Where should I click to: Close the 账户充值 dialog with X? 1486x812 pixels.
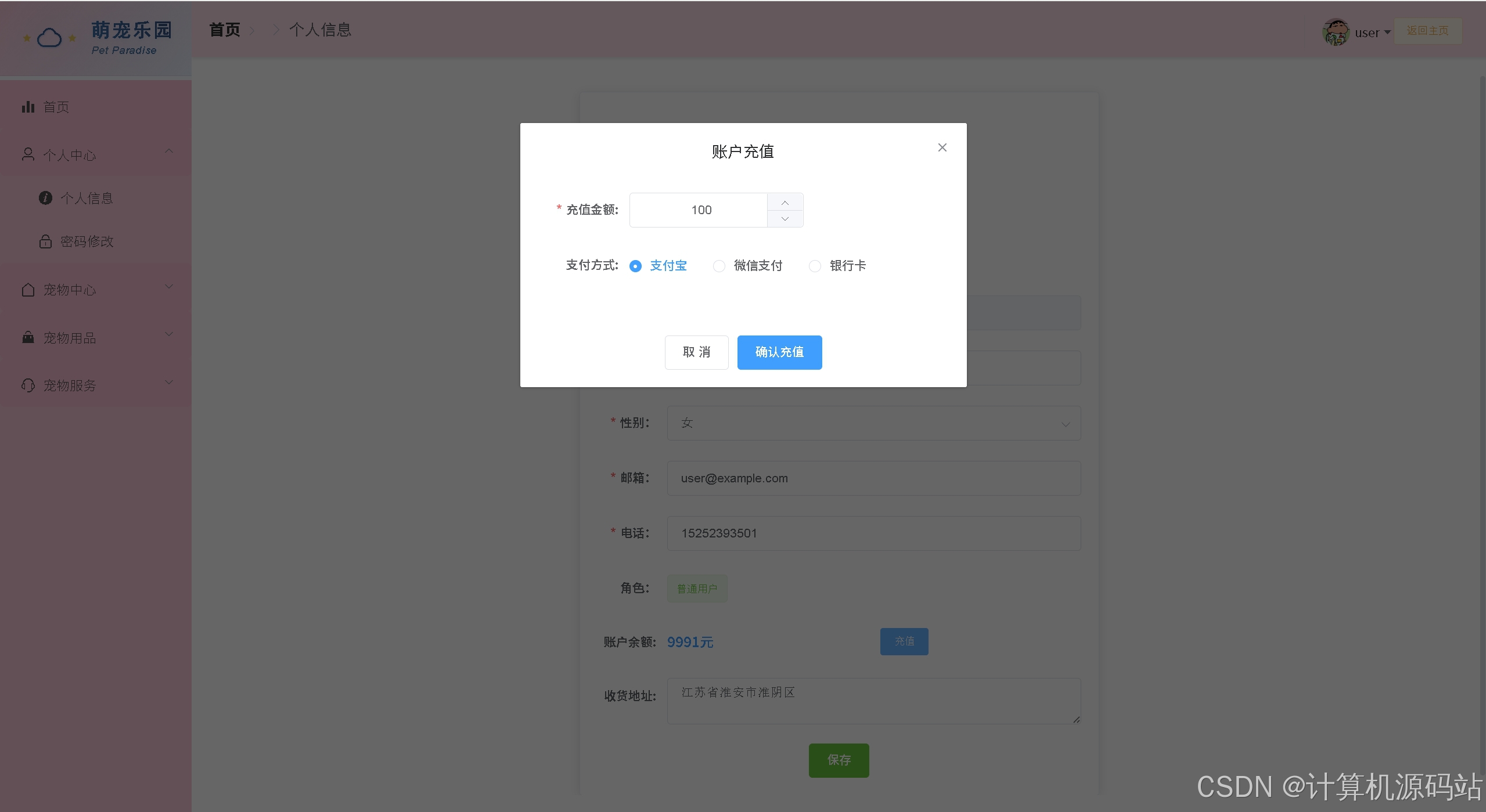[942, 147]
